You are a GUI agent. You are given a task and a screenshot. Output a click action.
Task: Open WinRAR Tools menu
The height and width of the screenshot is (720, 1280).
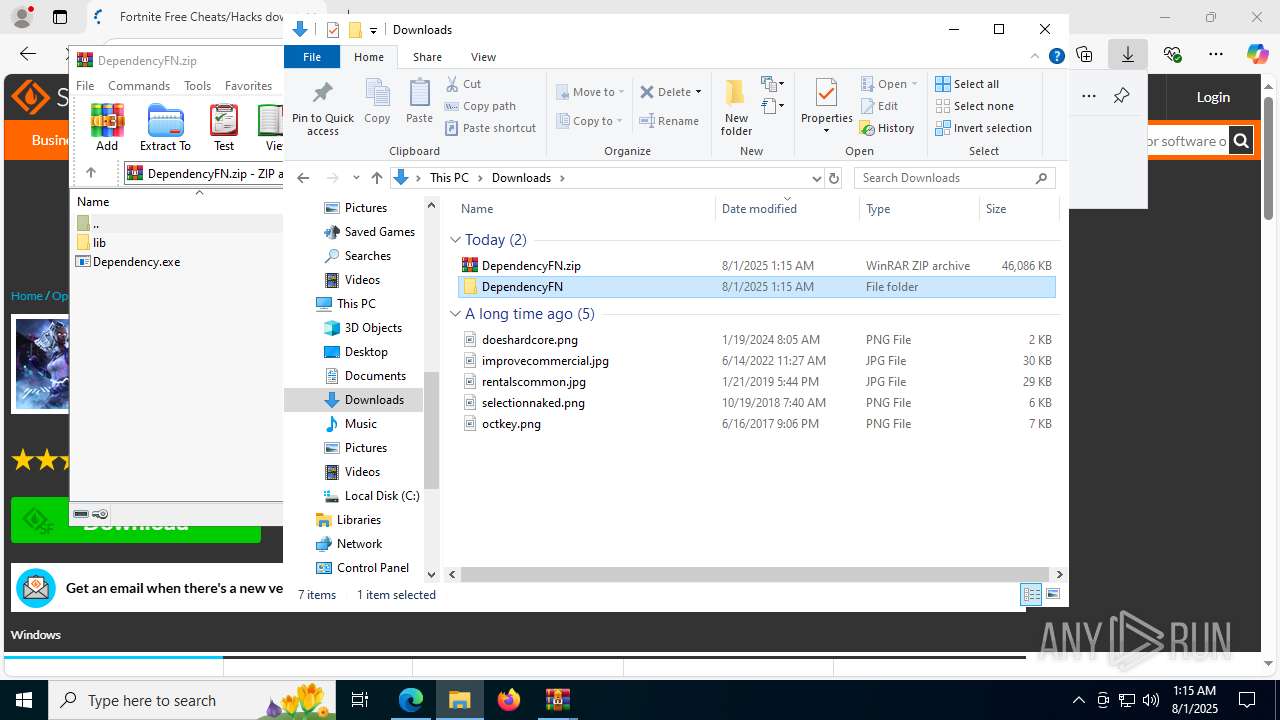(197, 86)
